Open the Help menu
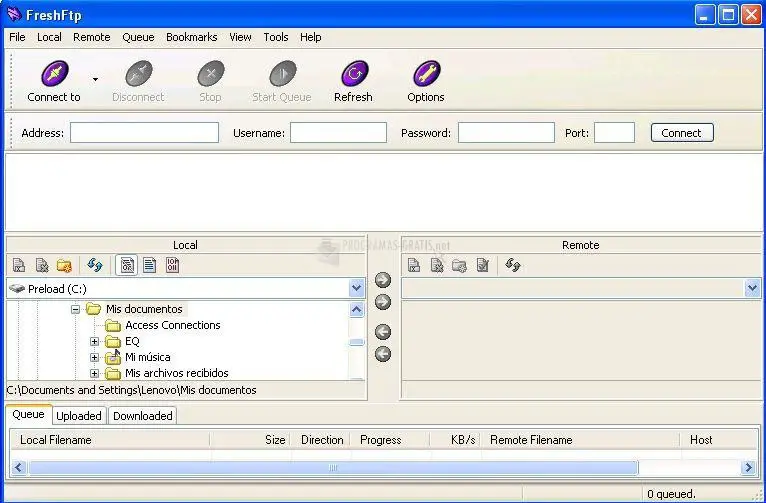 [311, 37]
